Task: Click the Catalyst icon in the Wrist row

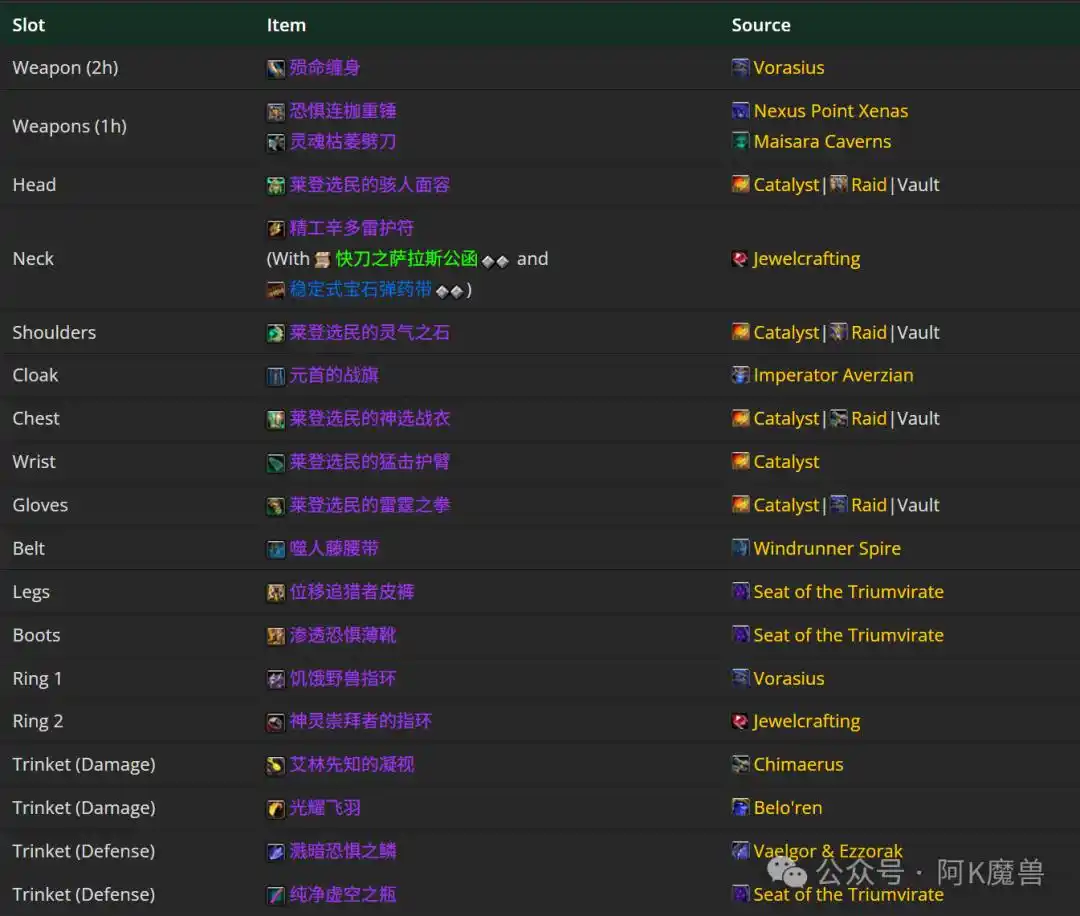Action: 740,462
